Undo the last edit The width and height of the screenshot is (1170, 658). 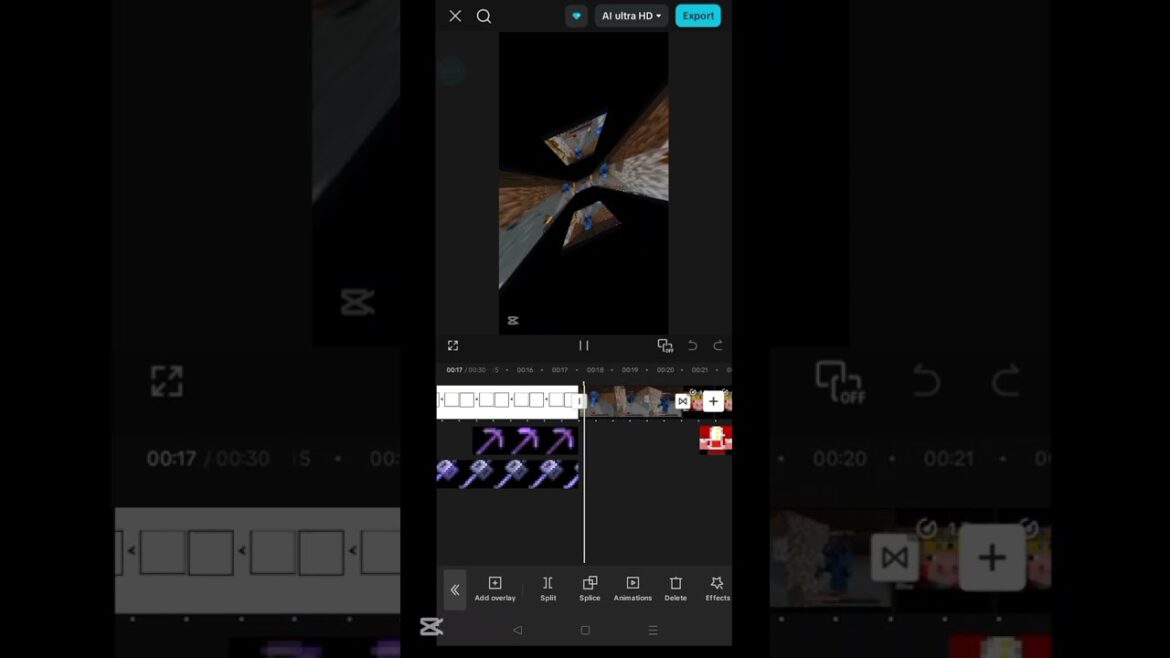click(692, 345)
